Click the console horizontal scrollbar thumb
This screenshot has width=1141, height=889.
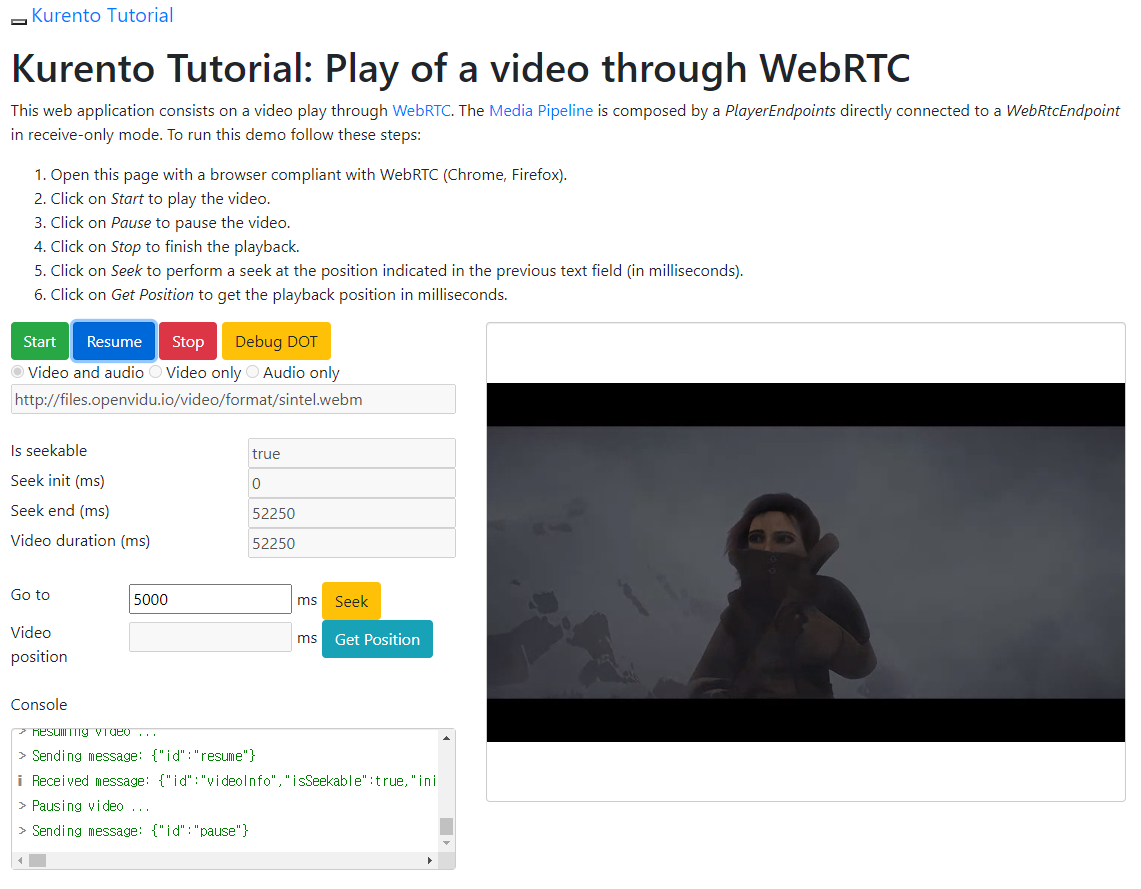[37, 861]
